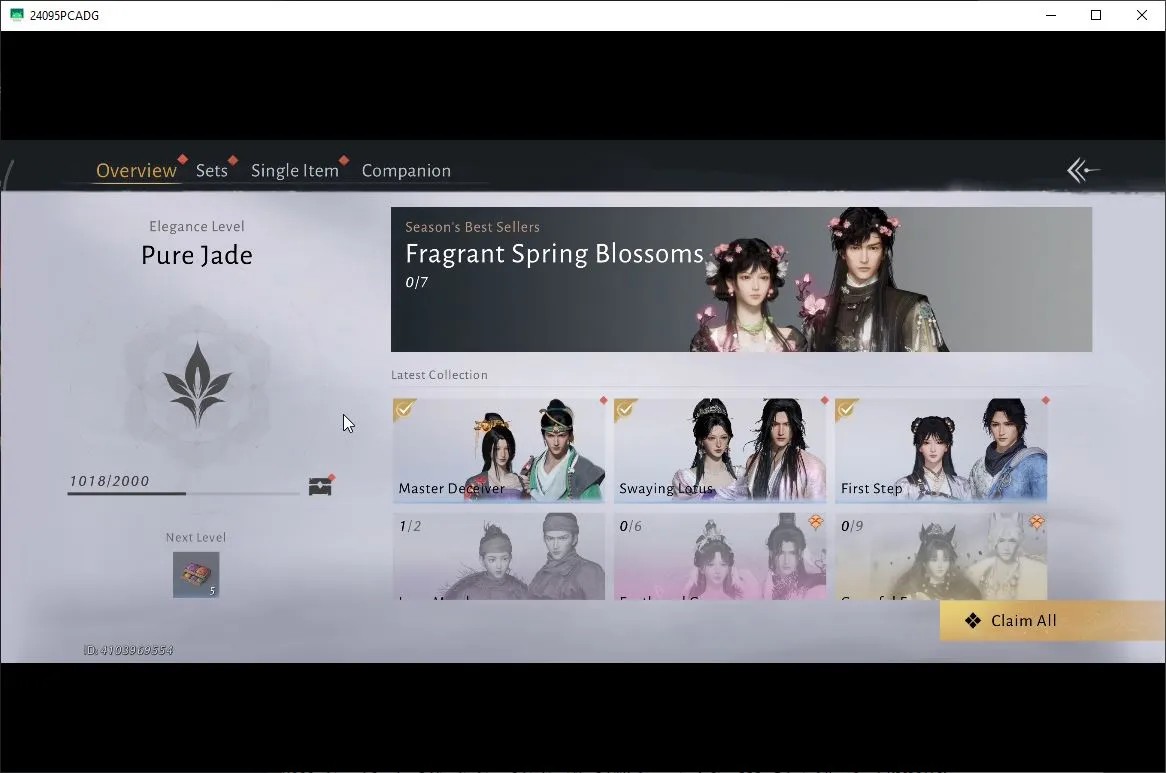Click the Pure Jade level title
This screenshot has height=773, width=1166.
[x=197, y=255]
